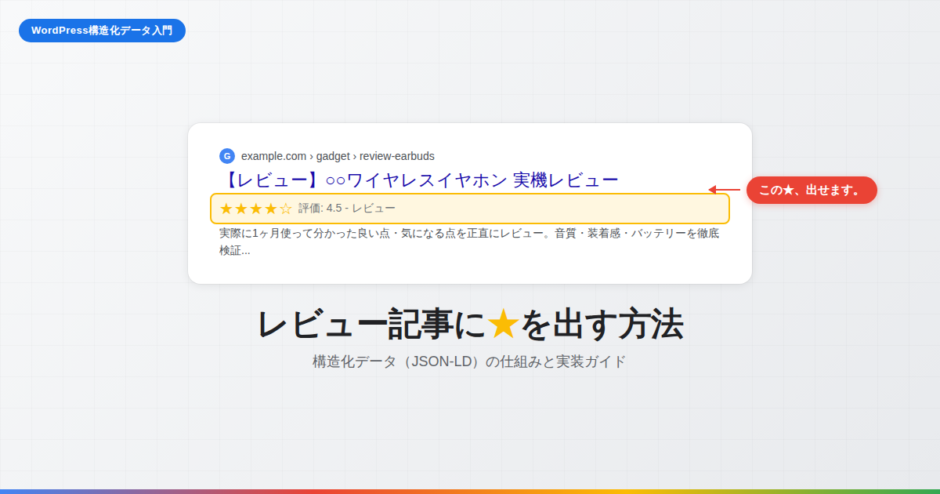
Task: Click the 評価: 4.5 rating text
Action: click(319, 209)
